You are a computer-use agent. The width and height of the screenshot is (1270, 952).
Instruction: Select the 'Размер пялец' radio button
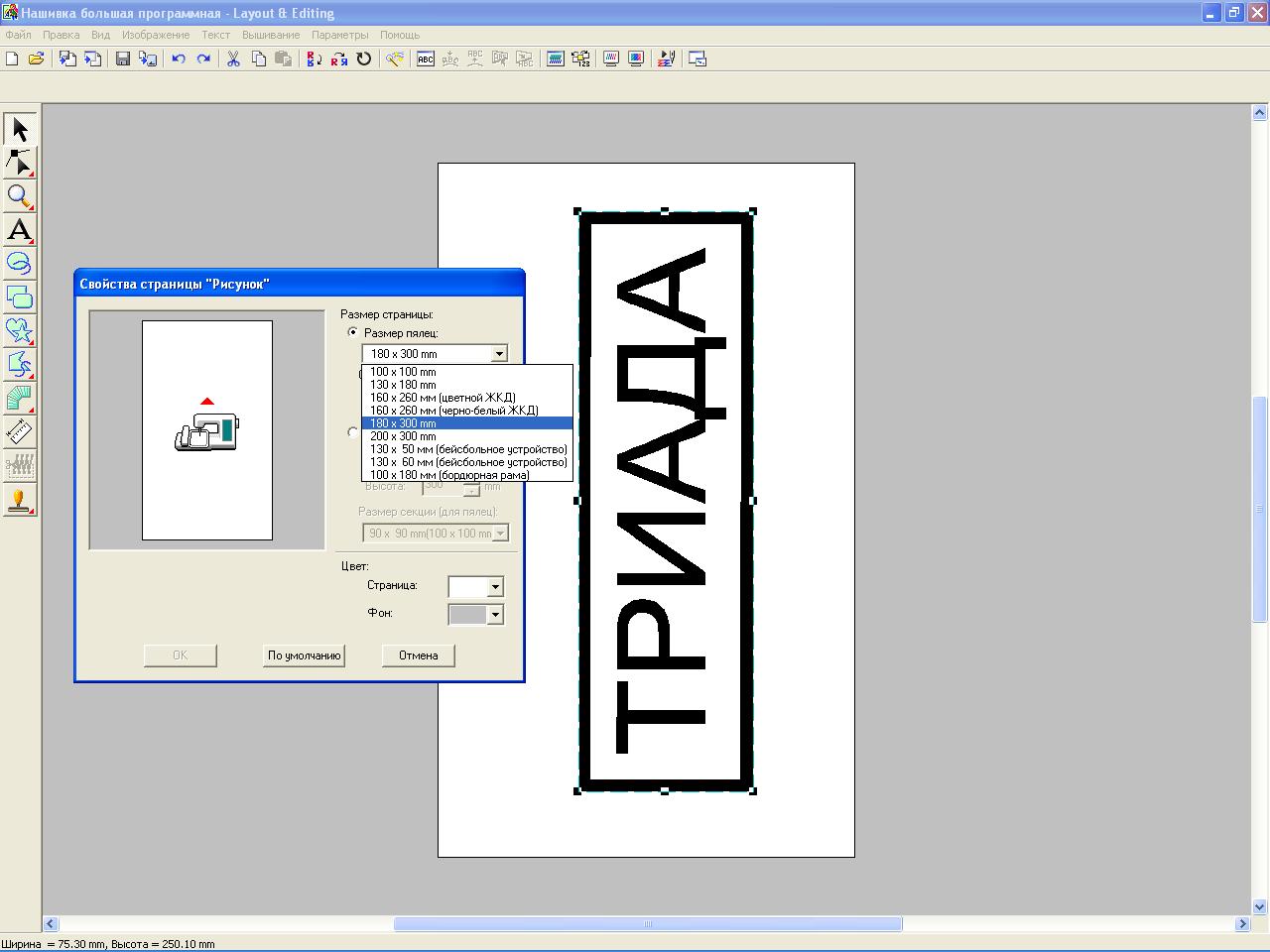(353, 333)
